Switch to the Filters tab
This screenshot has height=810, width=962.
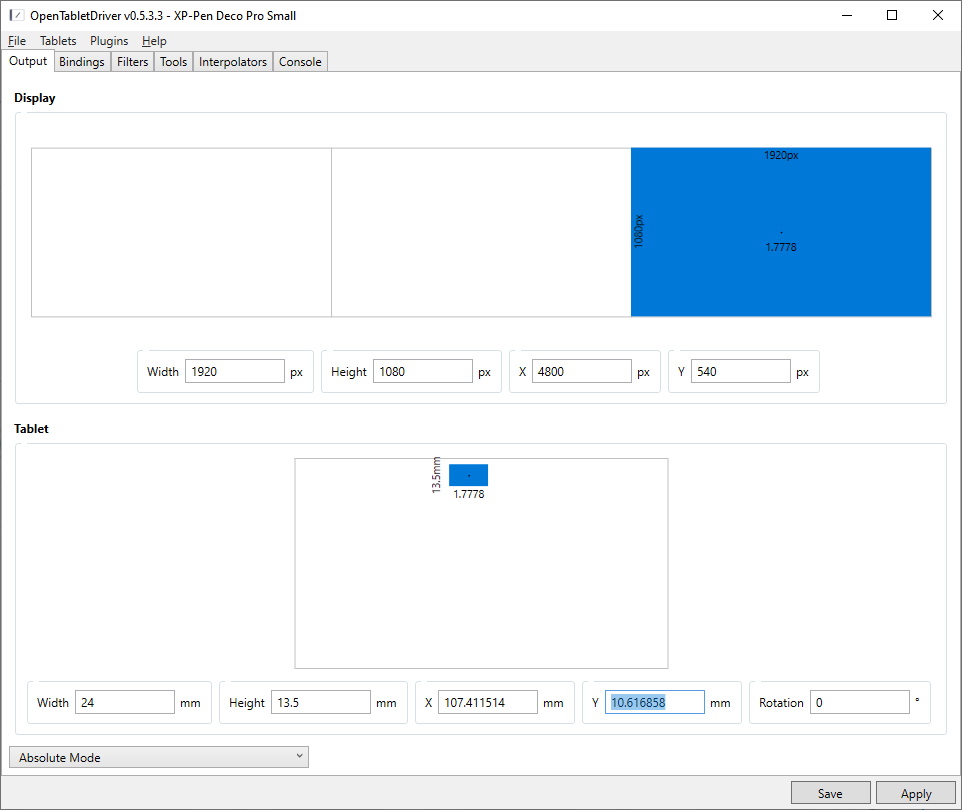[x=132, y=62]
